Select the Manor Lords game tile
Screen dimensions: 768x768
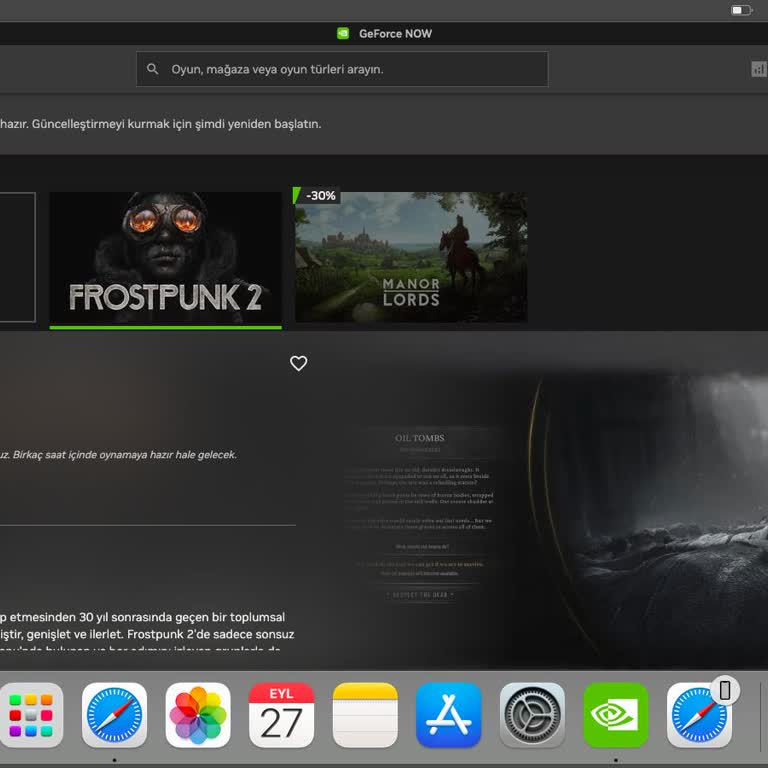point(411,257)
